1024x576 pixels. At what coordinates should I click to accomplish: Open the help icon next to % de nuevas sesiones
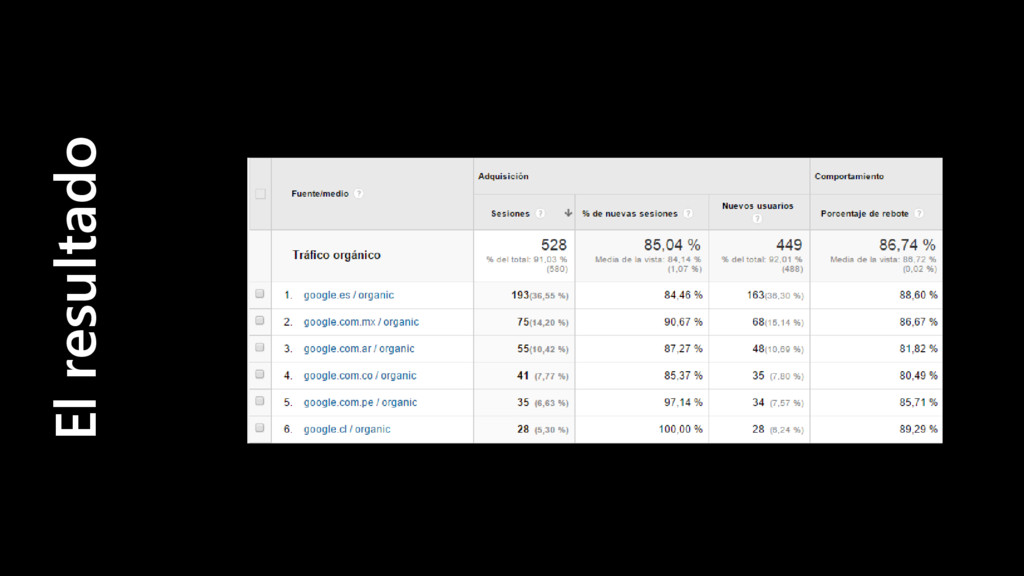(688, 214)
